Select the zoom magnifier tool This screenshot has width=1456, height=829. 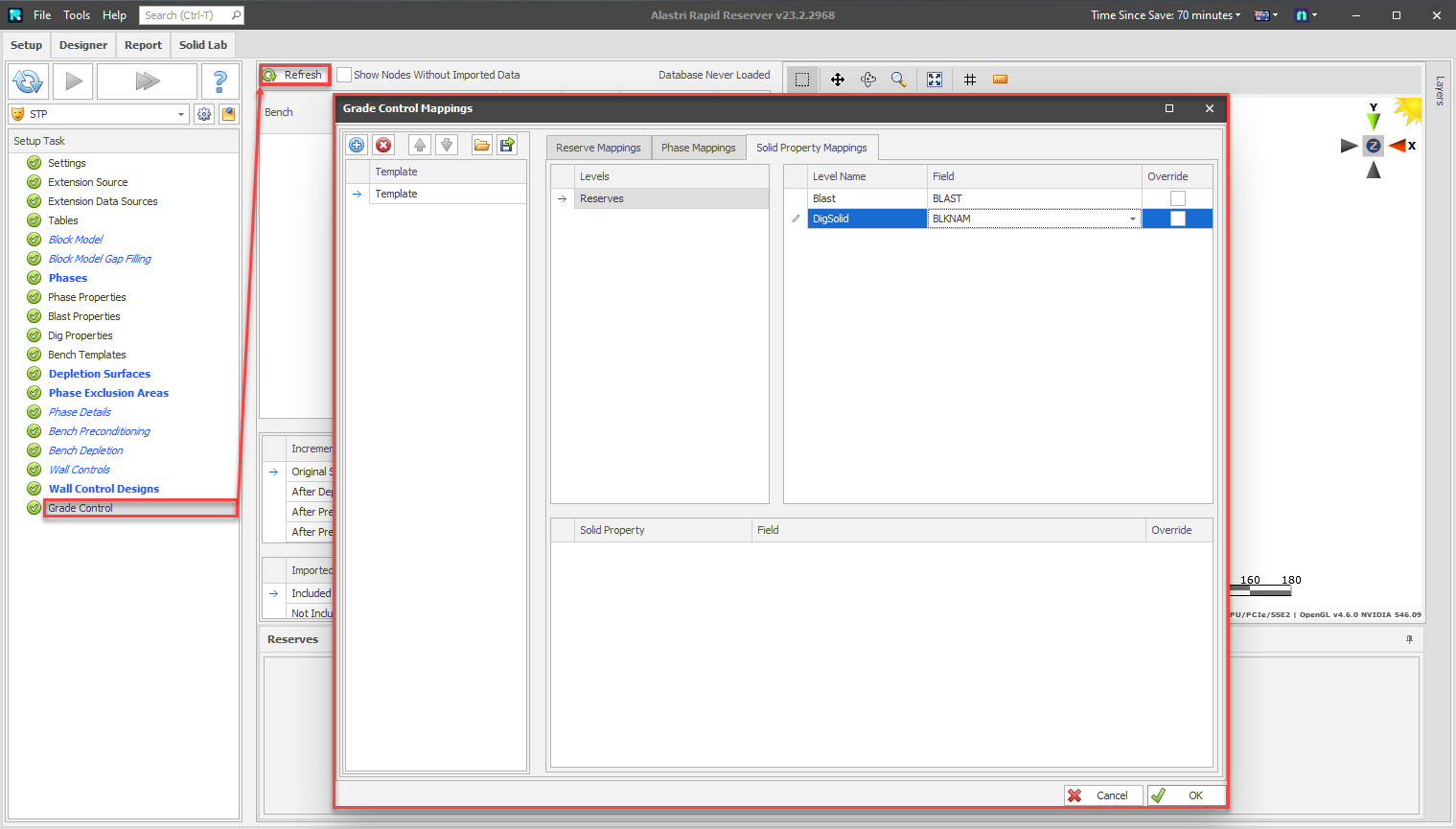tap(898, 79)
